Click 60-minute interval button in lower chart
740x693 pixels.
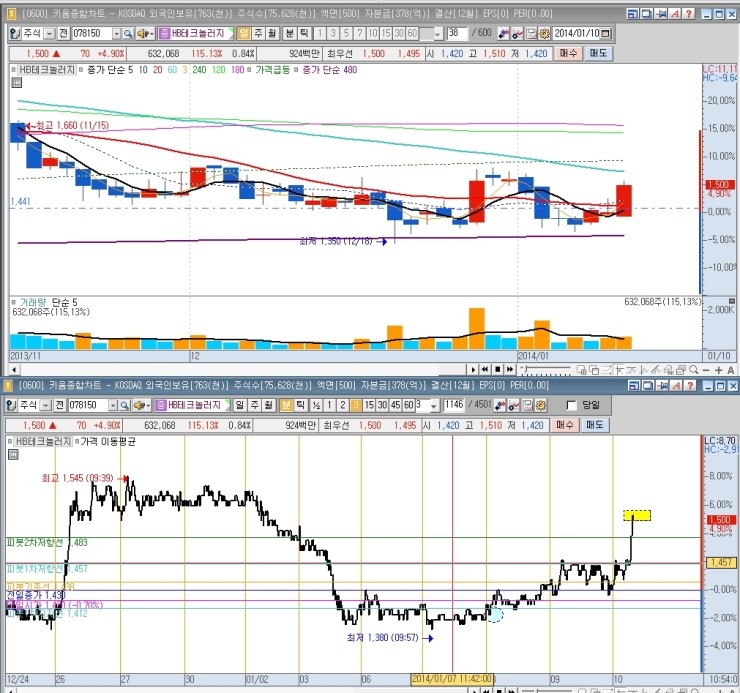(x=409, y=405)
